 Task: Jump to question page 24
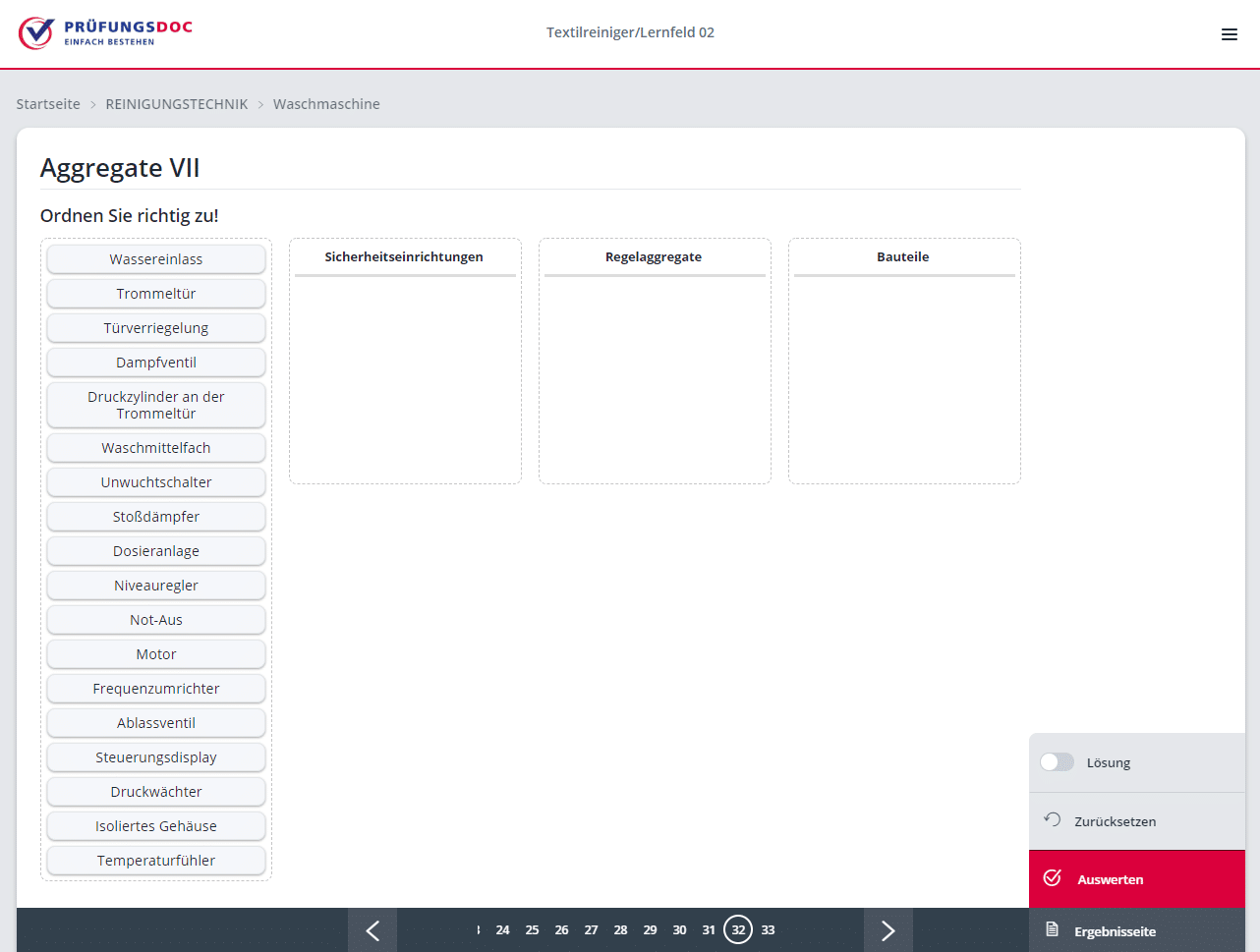coord(502,929)
